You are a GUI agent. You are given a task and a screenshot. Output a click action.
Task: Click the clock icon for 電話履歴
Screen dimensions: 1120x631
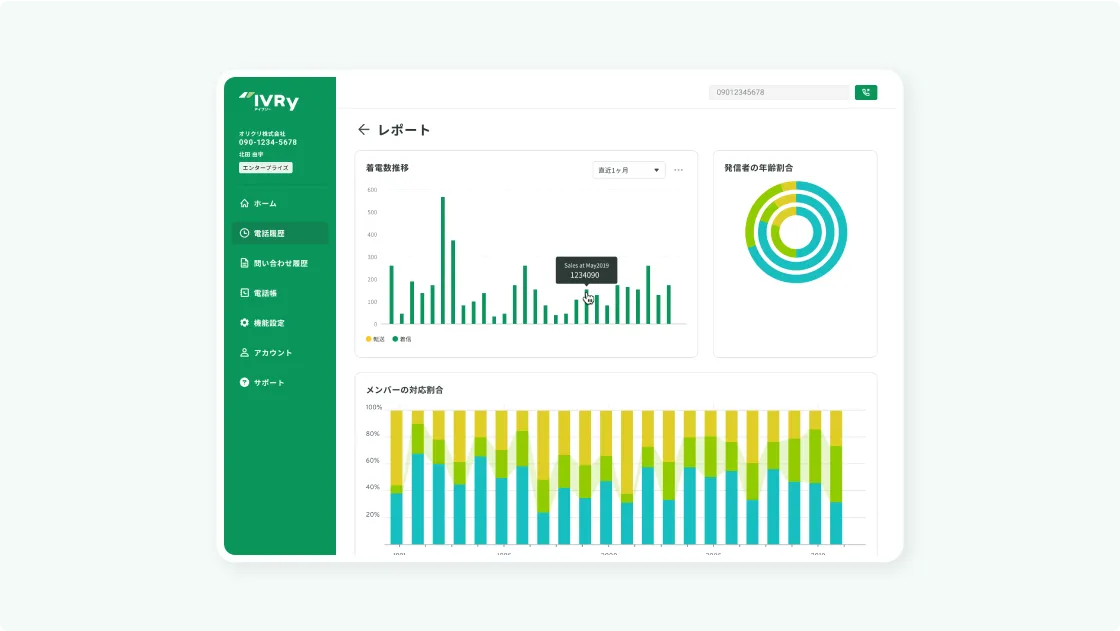pyautogui.click(x=244, y=233)
